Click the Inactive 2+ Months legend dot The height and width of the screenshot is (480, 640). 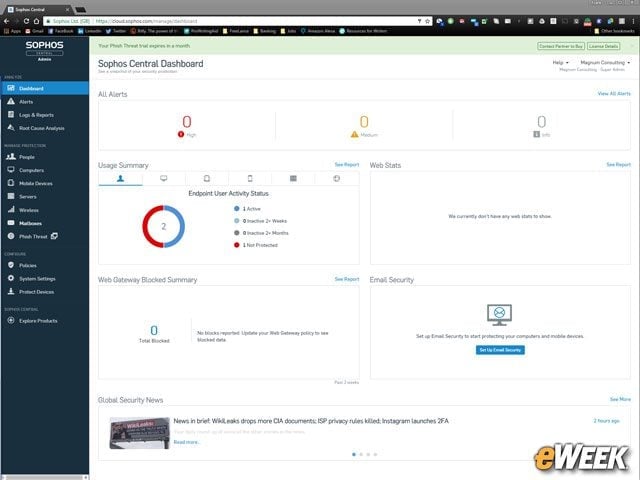pos(237,233)
